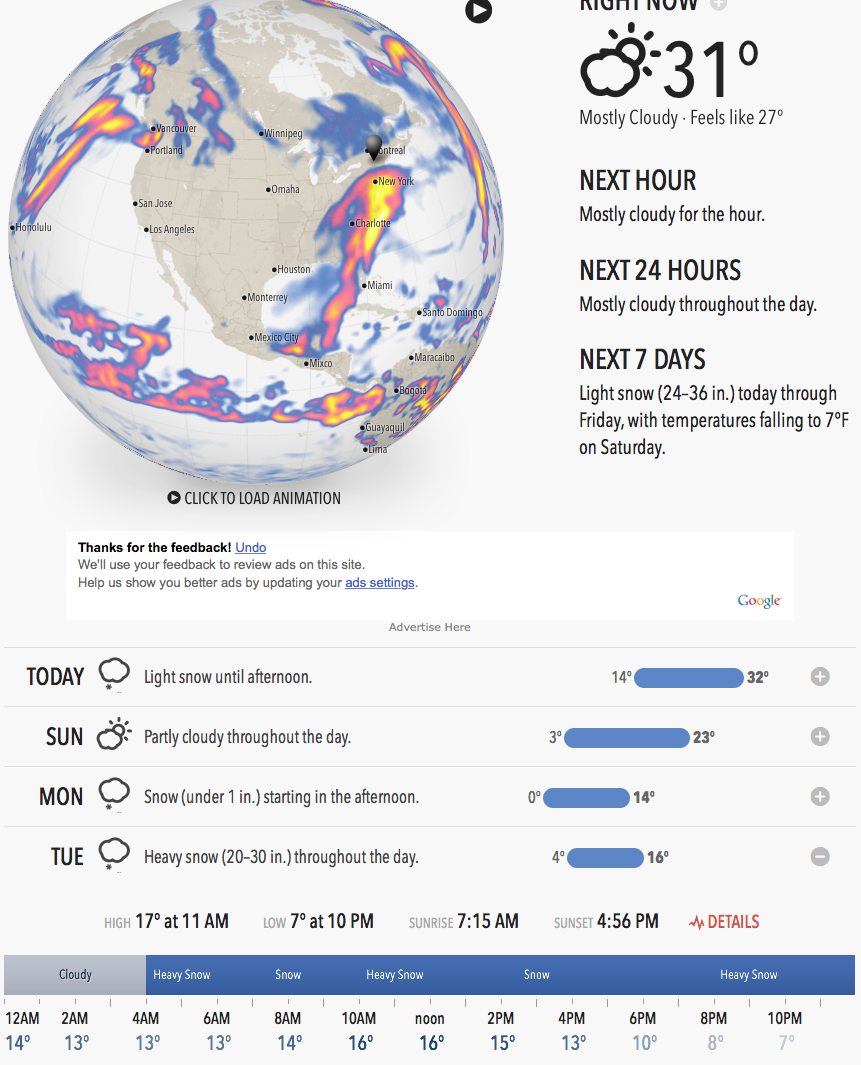Click the Undo feedback link
Screen dimensions: 861x1065
pyautogui.click(x=251, y=547)
